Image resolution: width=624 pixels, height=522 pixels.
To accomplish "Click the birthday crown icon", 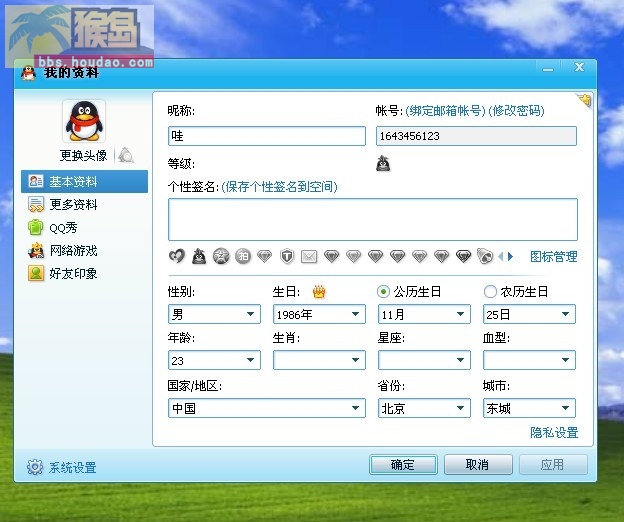I will pyautogui.click(x=319, y=292).
